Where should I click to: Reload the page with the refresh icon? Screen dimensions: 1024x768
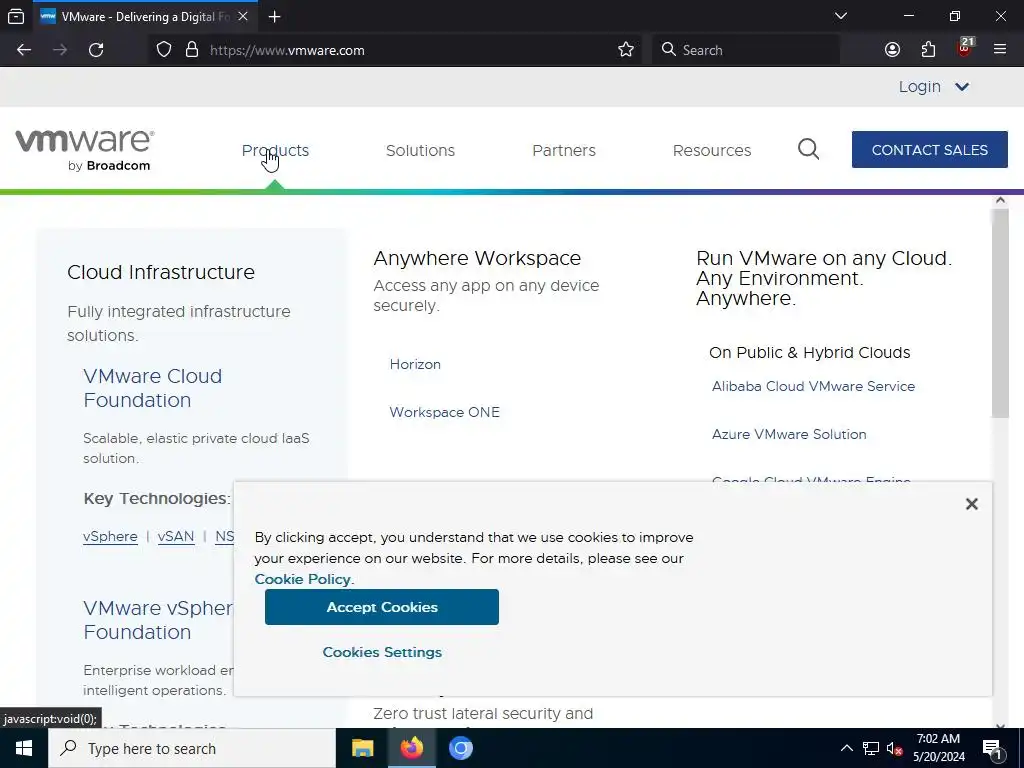(x=96, y=50)
